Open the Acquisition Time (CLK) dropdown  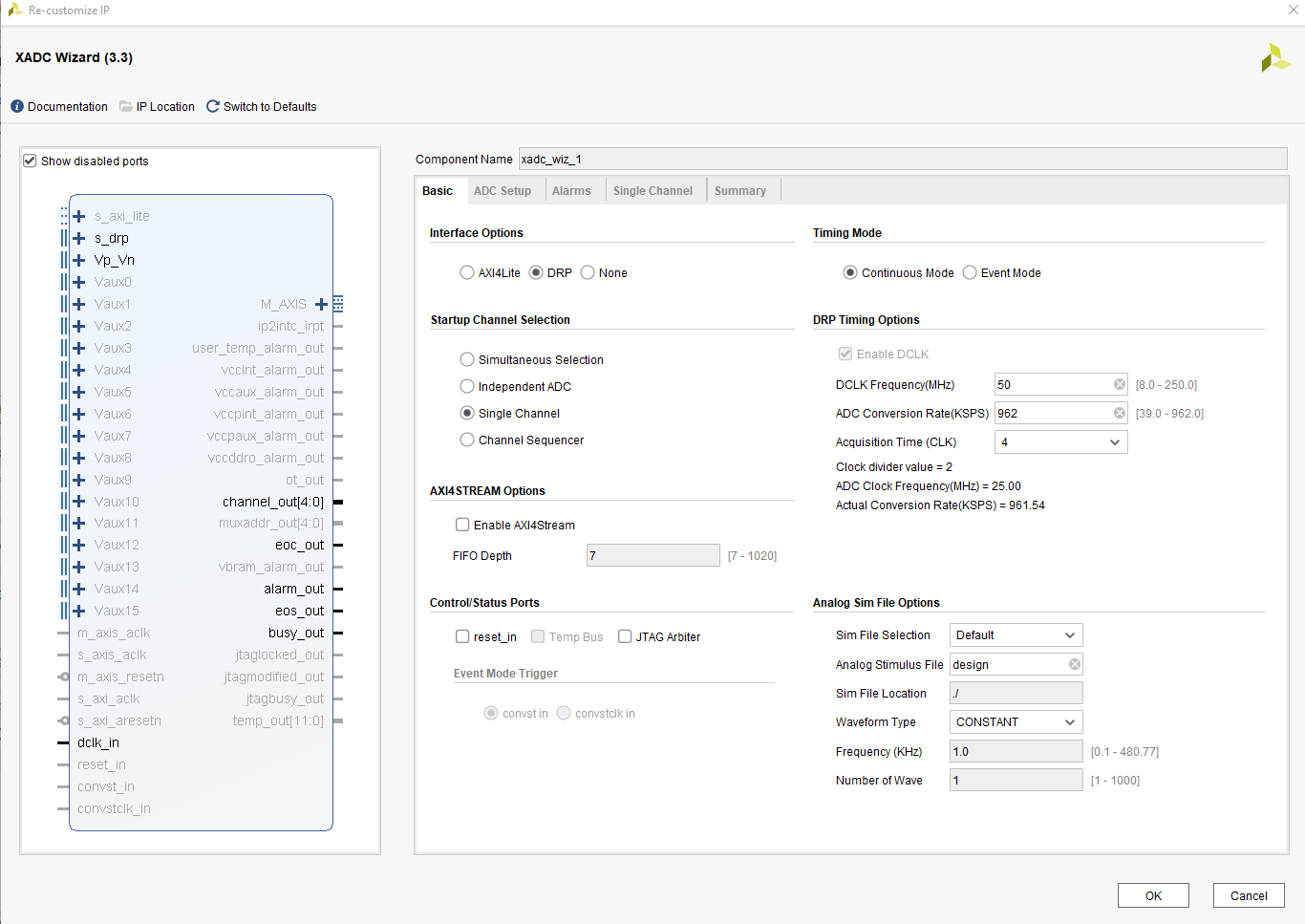point(1061,441)
